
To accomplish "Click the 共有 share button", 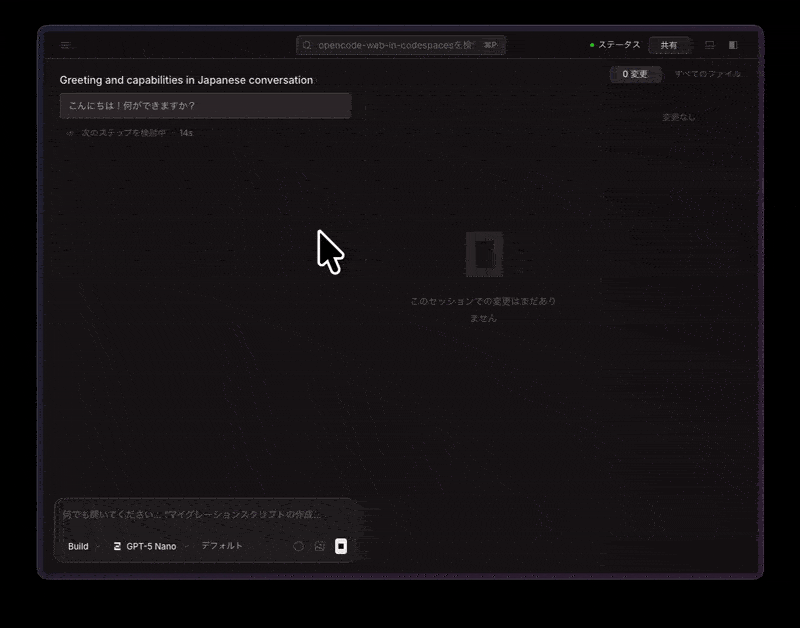I will click(670, 44).
